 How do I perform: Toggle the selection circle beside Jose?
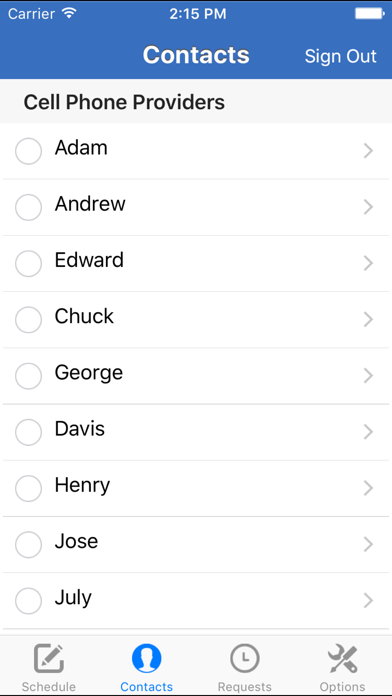(x=28, y=545)
